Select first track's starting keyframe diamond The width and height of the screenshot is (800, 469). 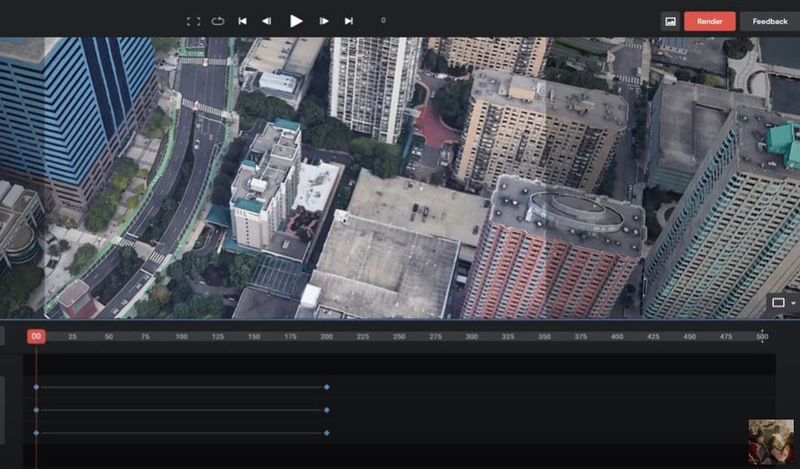(36, 387)
